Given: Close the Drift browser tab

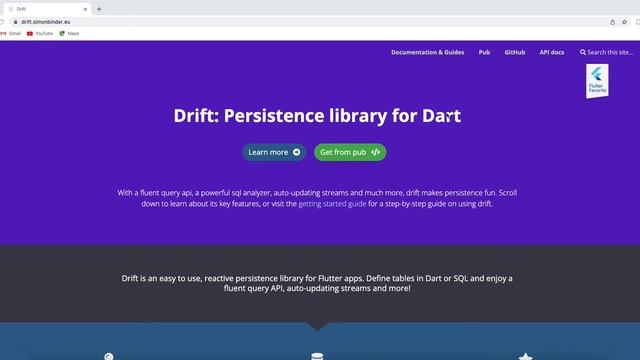Looking at the screenshot, I should point(85,9).
